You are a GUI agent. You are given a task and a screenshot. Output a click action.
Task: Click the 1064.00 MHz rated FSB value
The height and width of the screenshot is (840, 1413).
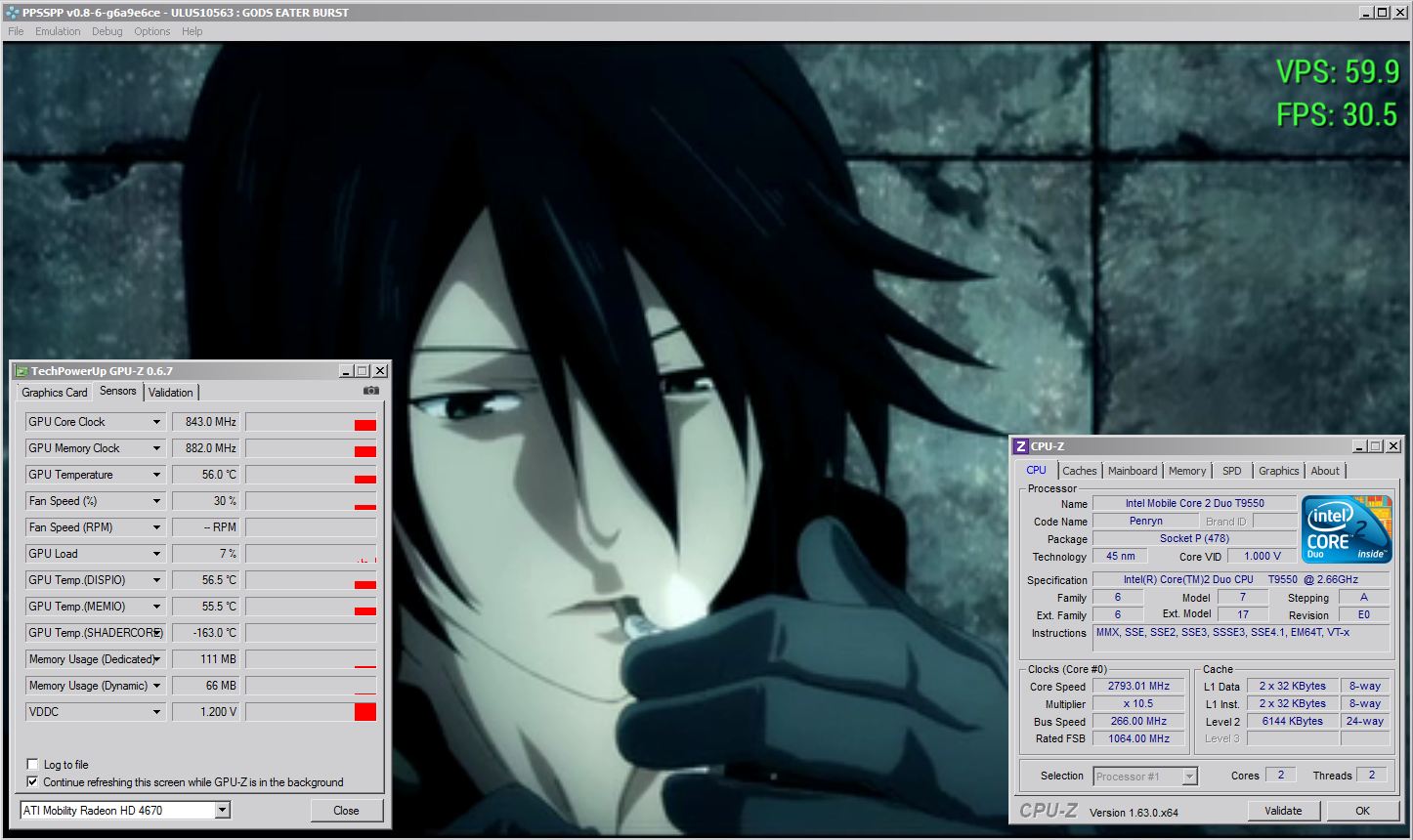[x=1138, y=739]
